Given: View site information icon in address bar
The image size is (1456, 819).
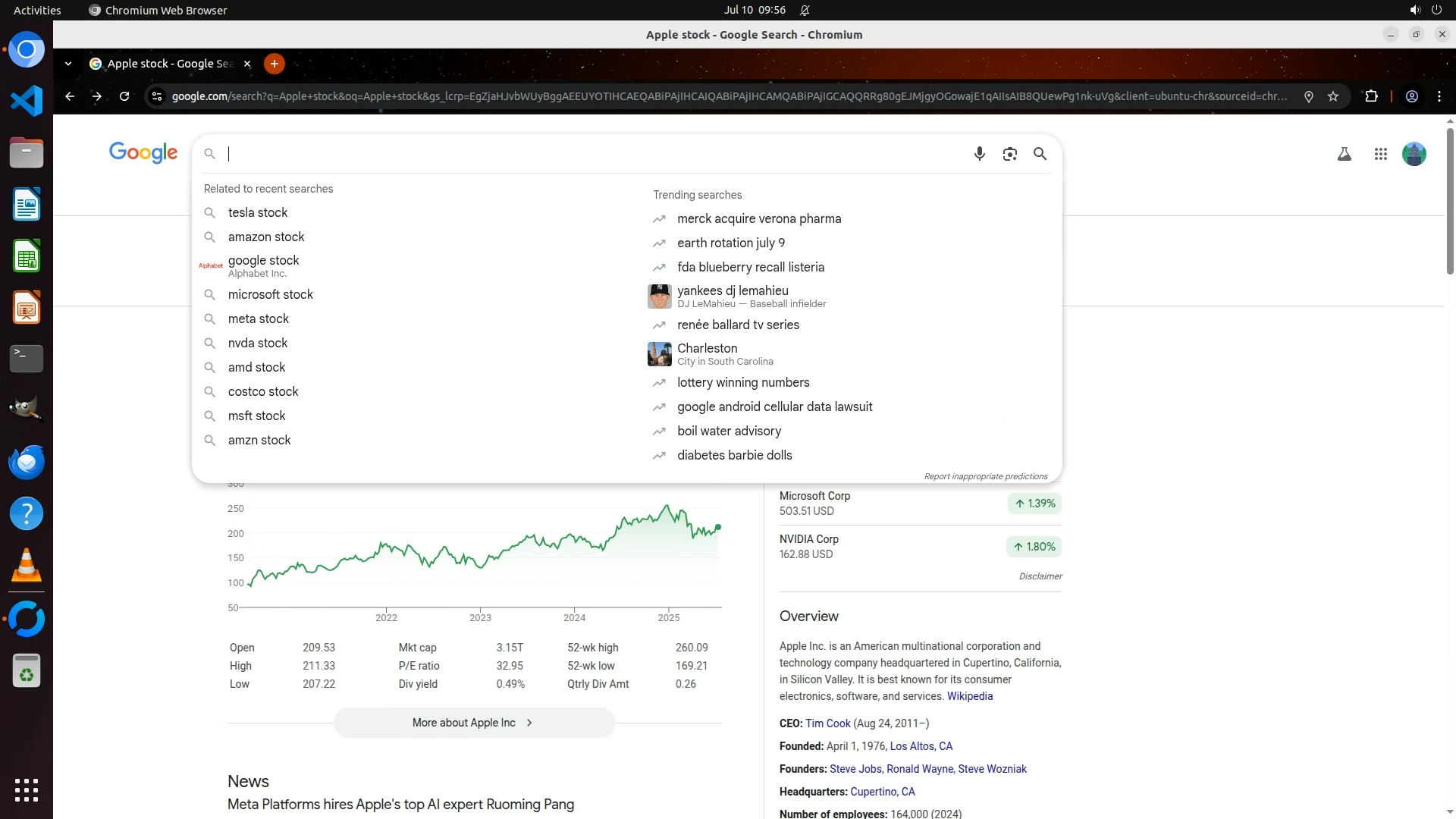Looking at the screenshot, I should [x=157, y=96].
